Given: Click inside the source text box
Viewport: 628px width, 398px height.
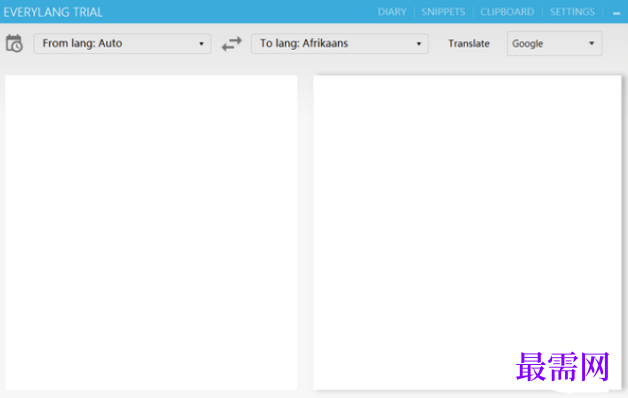Looking at the screenshot, I should click(151, 232).
